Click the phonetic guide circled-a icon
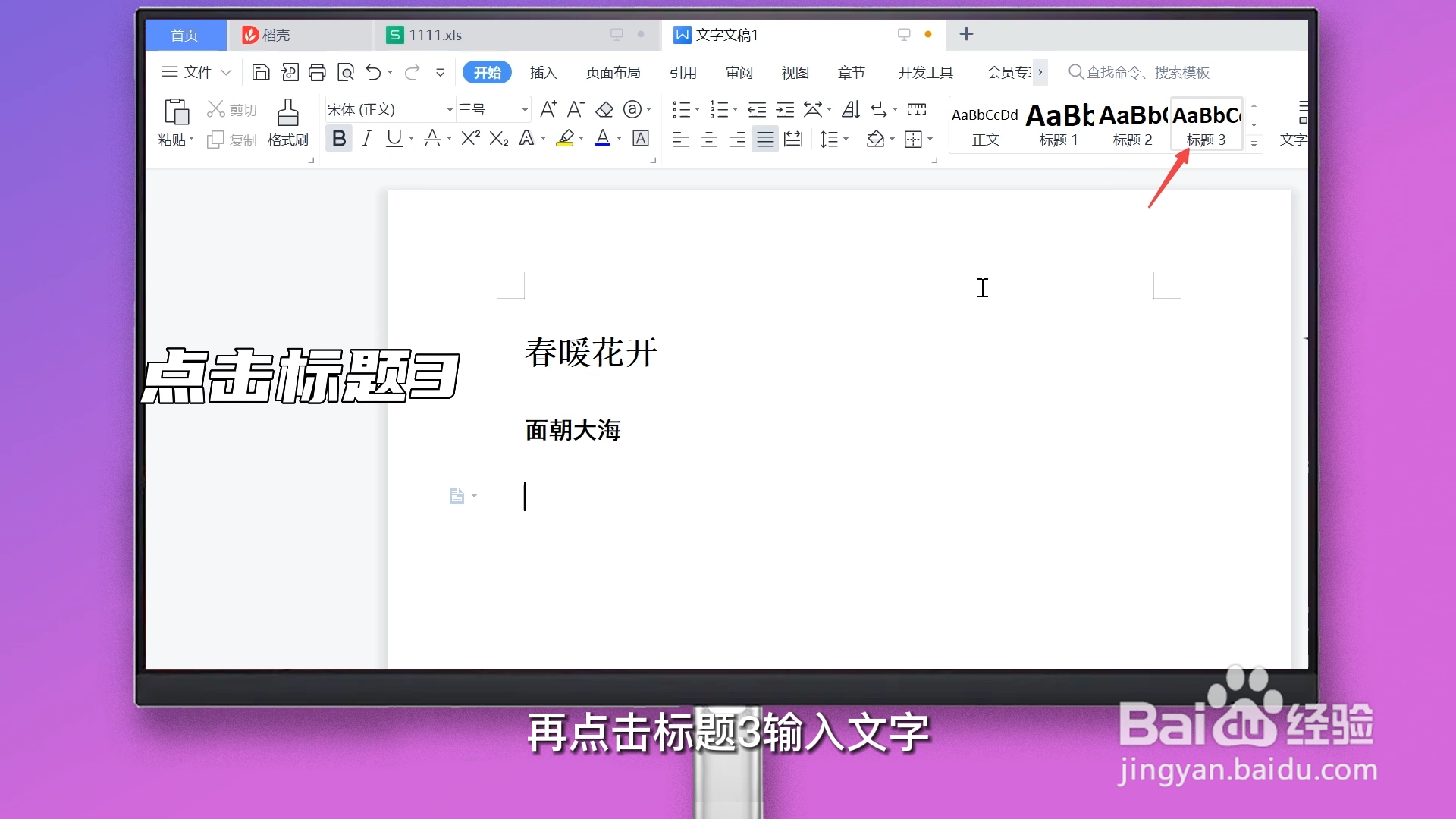Screen dimensions: 1456x819 pos(632,110)
